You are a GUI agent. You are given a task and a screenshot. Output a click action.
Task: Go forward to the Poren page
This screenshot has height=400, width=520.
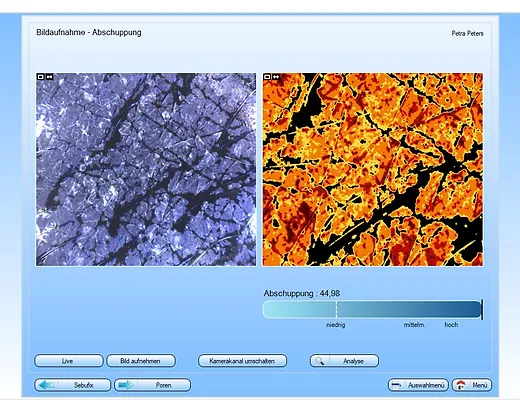click(x=152, y=385)
